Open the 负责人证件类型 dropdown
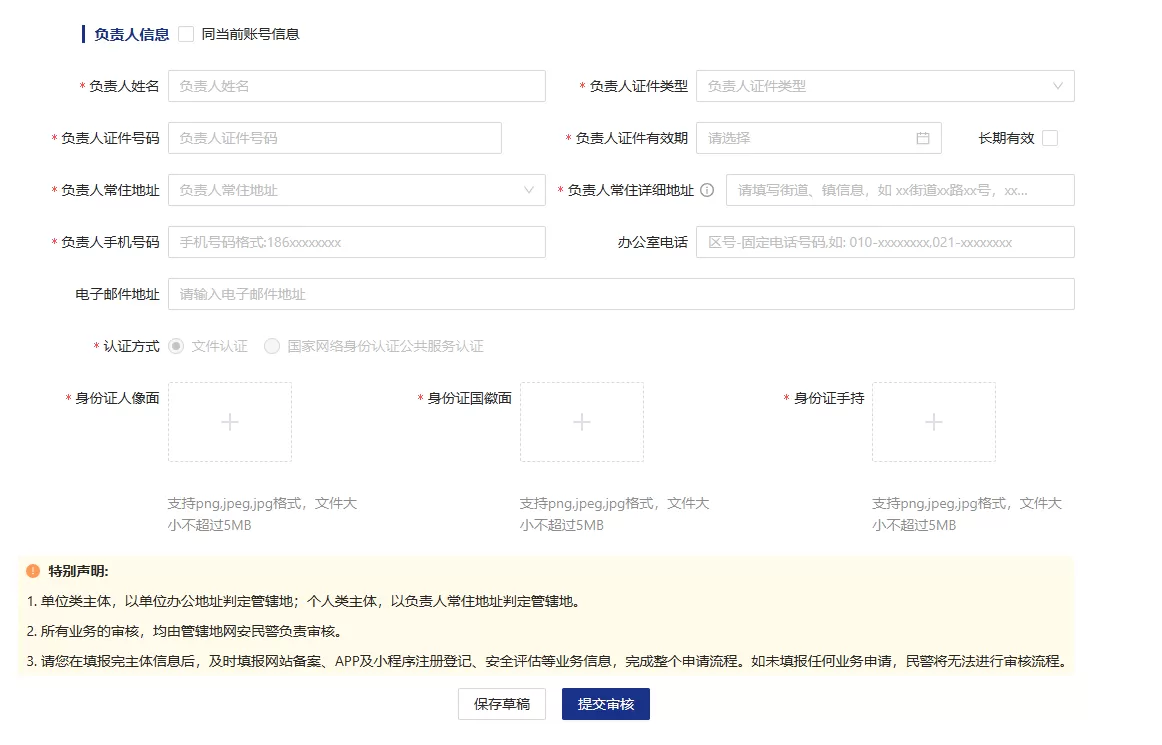The height and width of the screenshot is (745, 1162). coord(885,86)
